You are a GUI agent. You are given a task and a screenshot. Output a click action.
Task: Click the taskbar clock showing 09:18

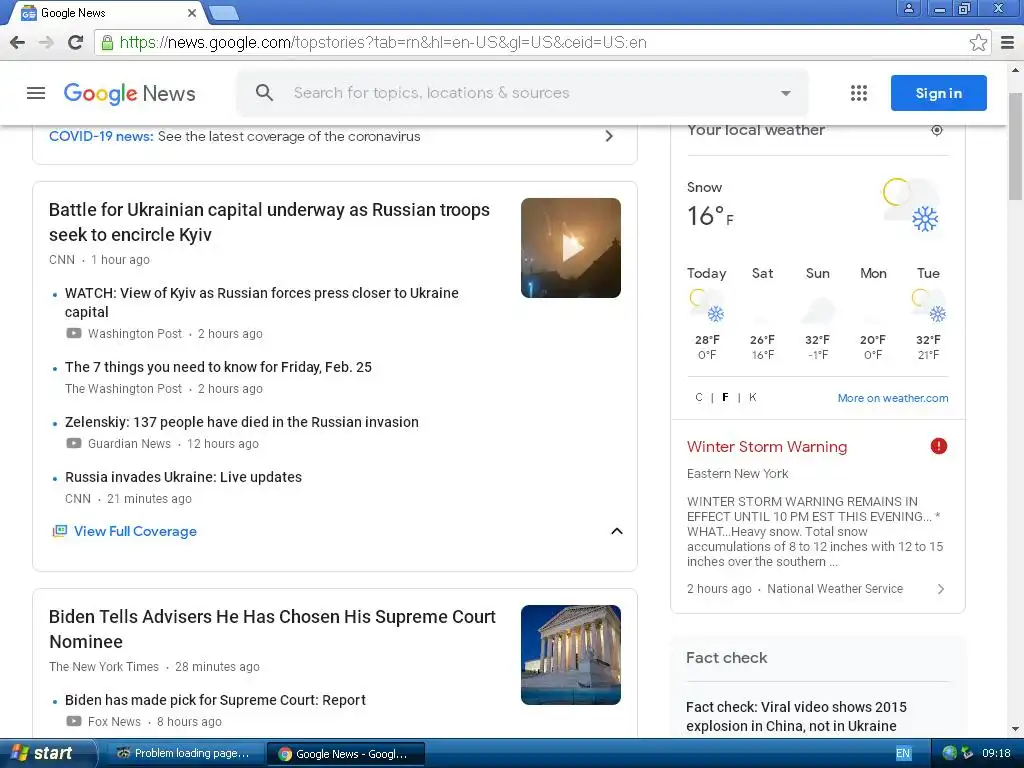[996, 753]
